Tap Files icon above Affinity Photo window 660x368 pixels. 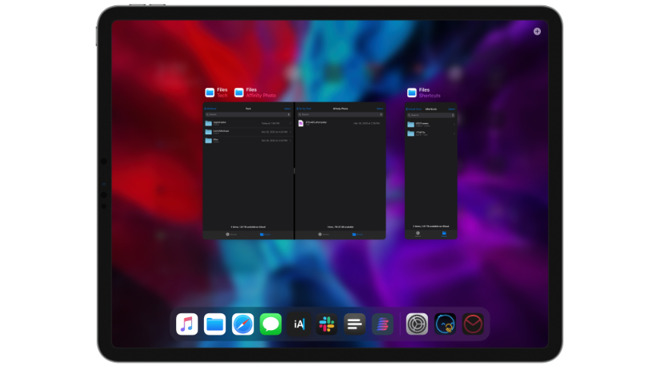pos(239,93)
